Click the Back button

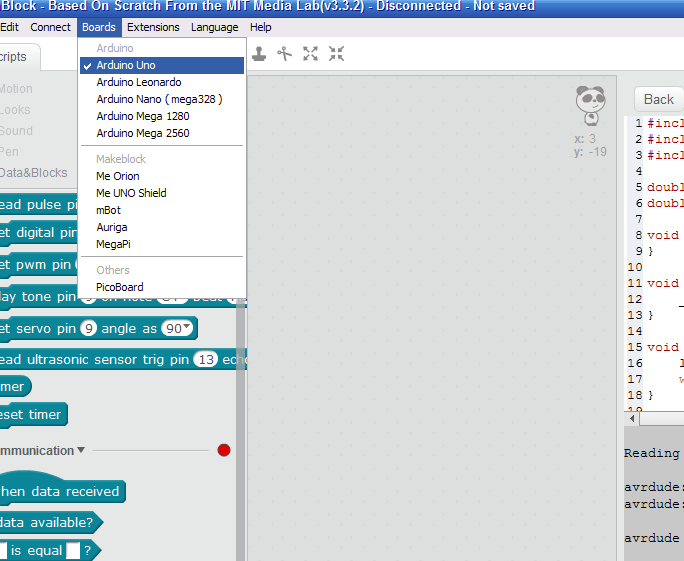(x=659, y=99)
